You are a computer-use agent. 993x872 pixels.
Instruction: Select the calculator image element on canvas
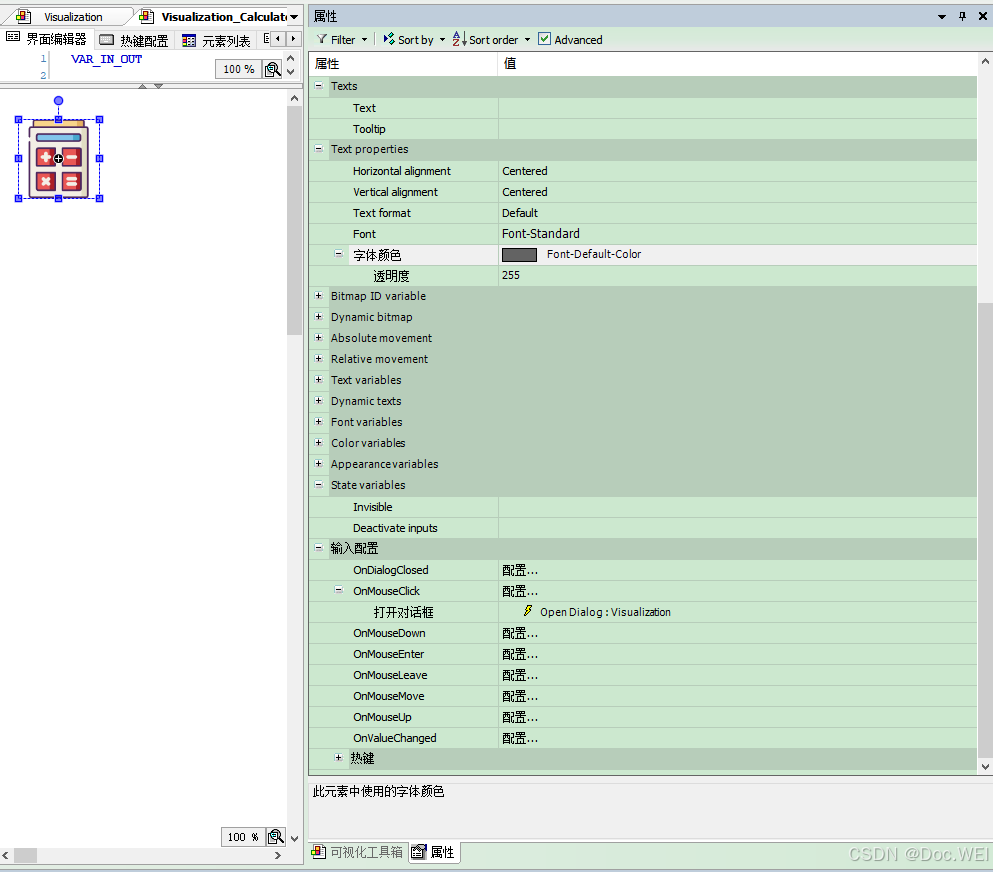coord(58,158)
